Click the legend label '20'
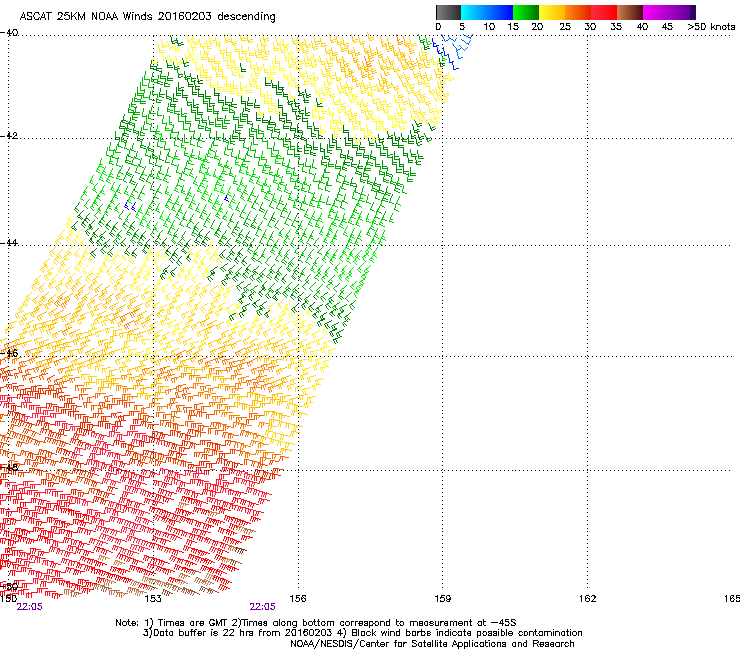Screen dimensions: 740x650 tap(537, 27)
